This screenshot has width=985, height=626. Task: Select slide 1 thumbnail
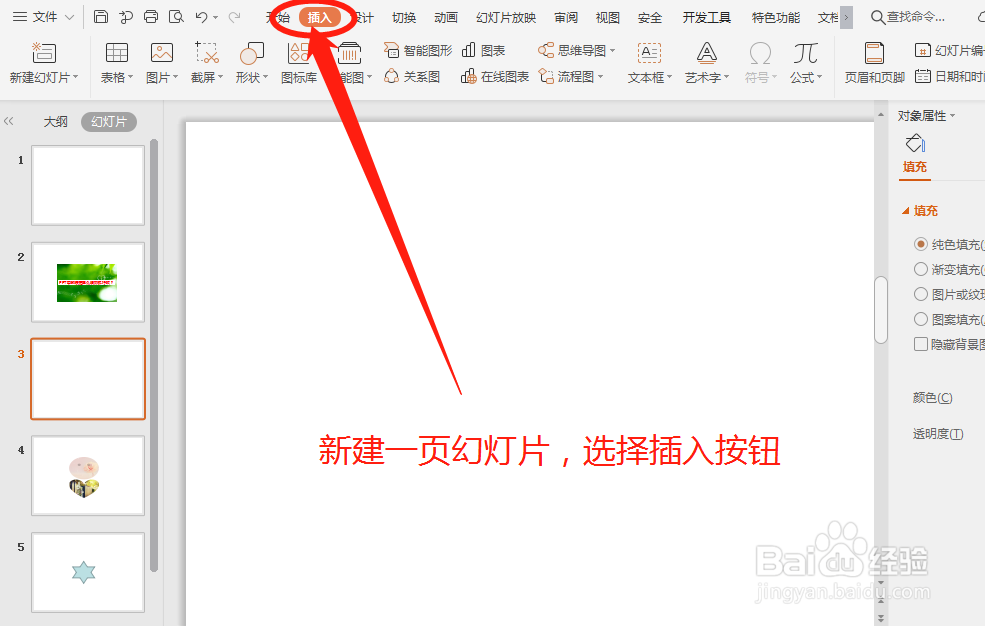[88, 185]
